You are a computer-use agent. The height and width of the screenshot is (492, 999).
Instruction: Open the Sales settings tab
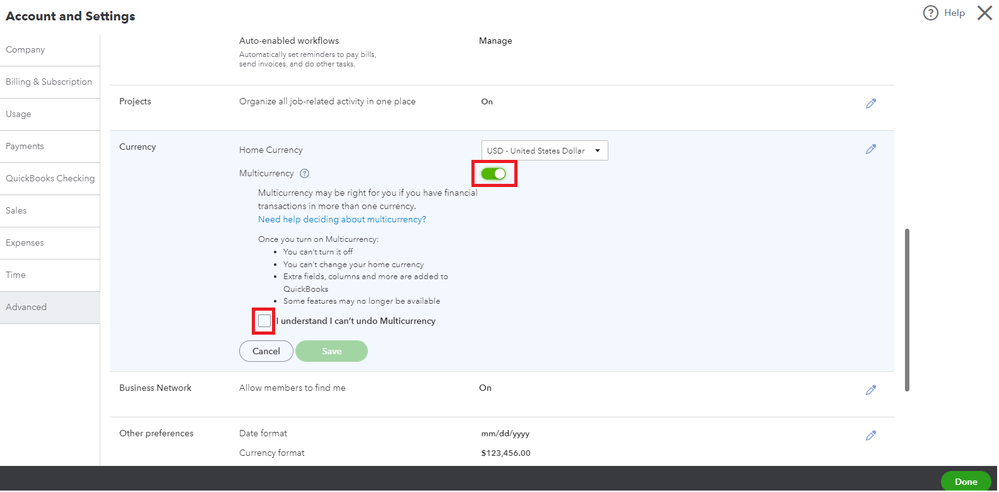coord(50,210)
